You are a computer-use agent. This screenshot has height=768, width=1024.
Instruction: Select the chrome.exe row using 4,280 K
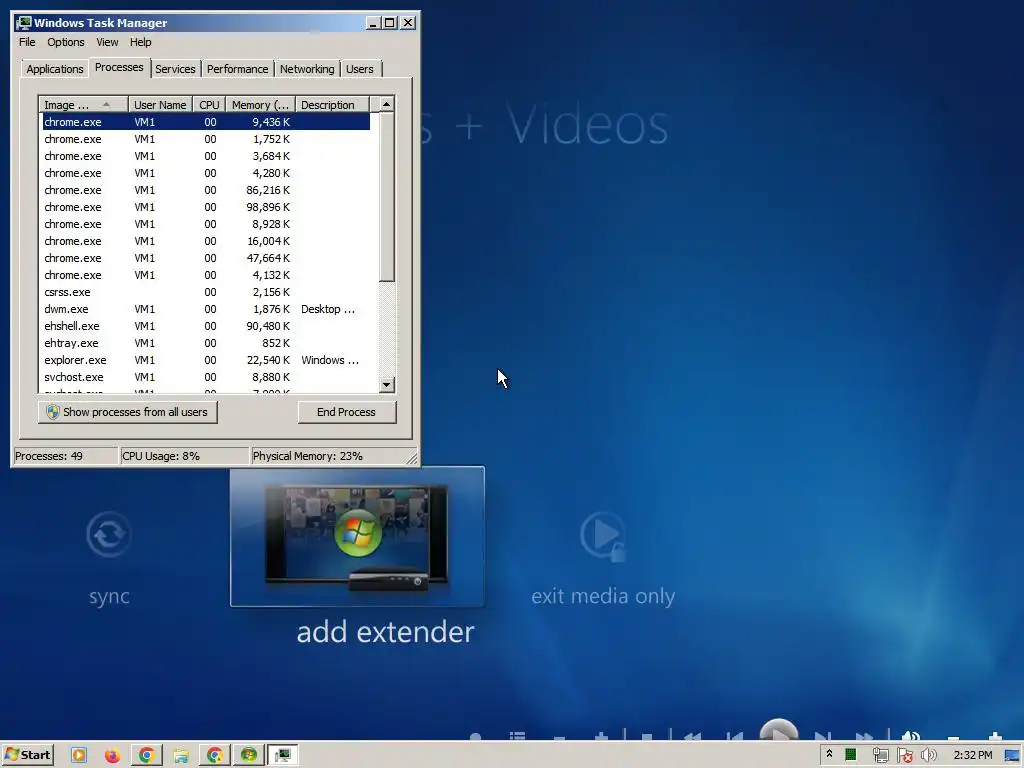click(x=206, y=173)
